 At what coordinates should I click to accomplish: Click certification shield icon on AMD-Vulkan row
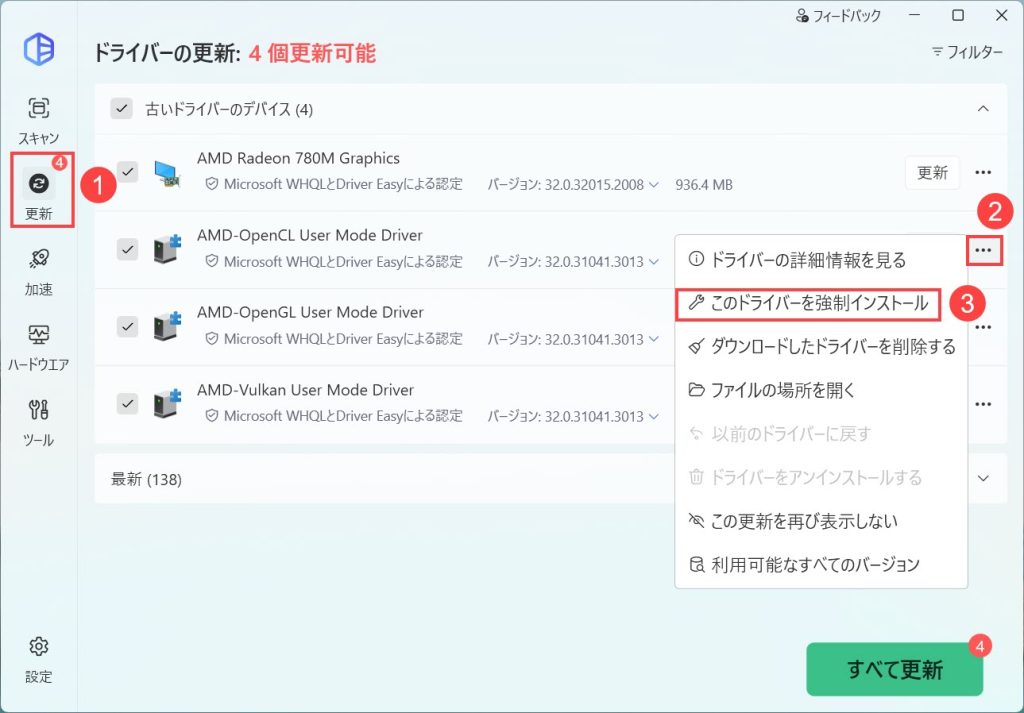pos(212,416)
